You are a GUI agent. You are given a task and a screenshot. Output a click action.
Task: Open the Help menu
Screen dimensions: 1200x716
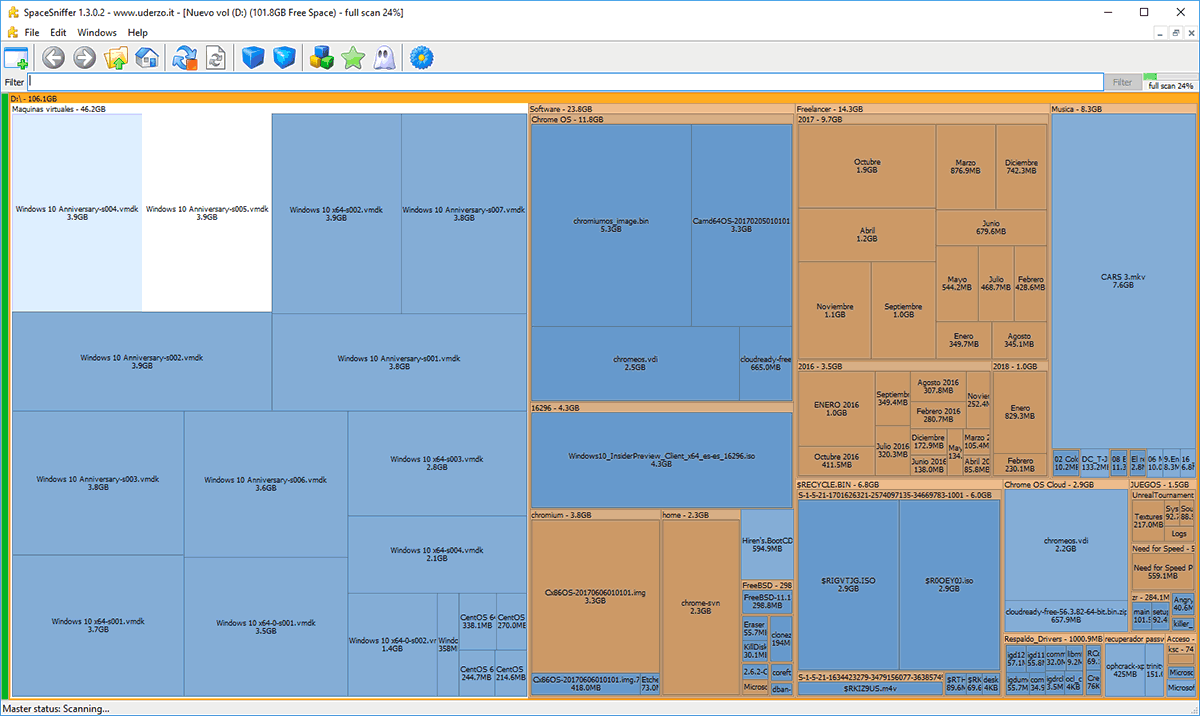137,32
